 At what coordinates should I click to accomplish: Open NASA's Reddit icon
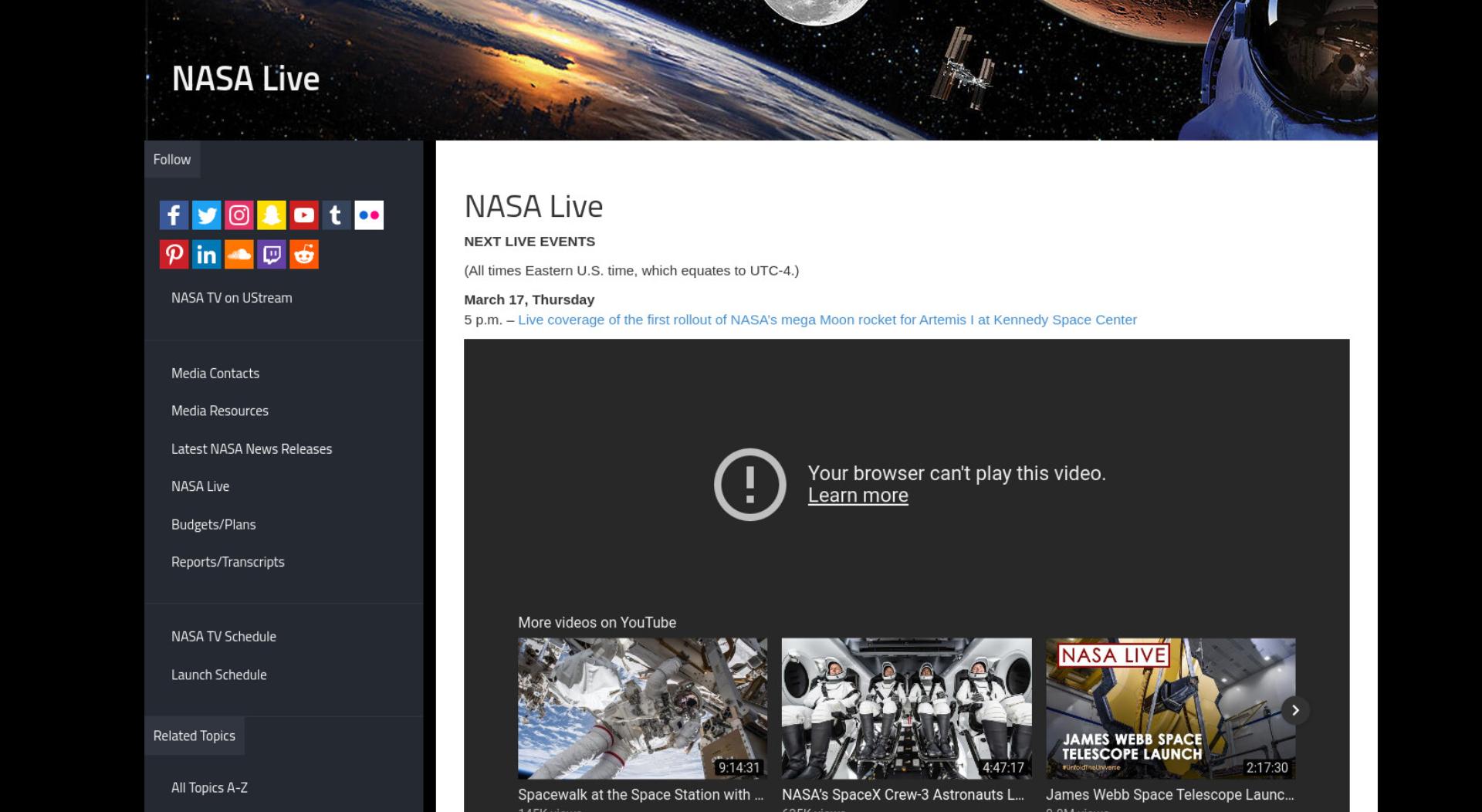click(304, 254)
